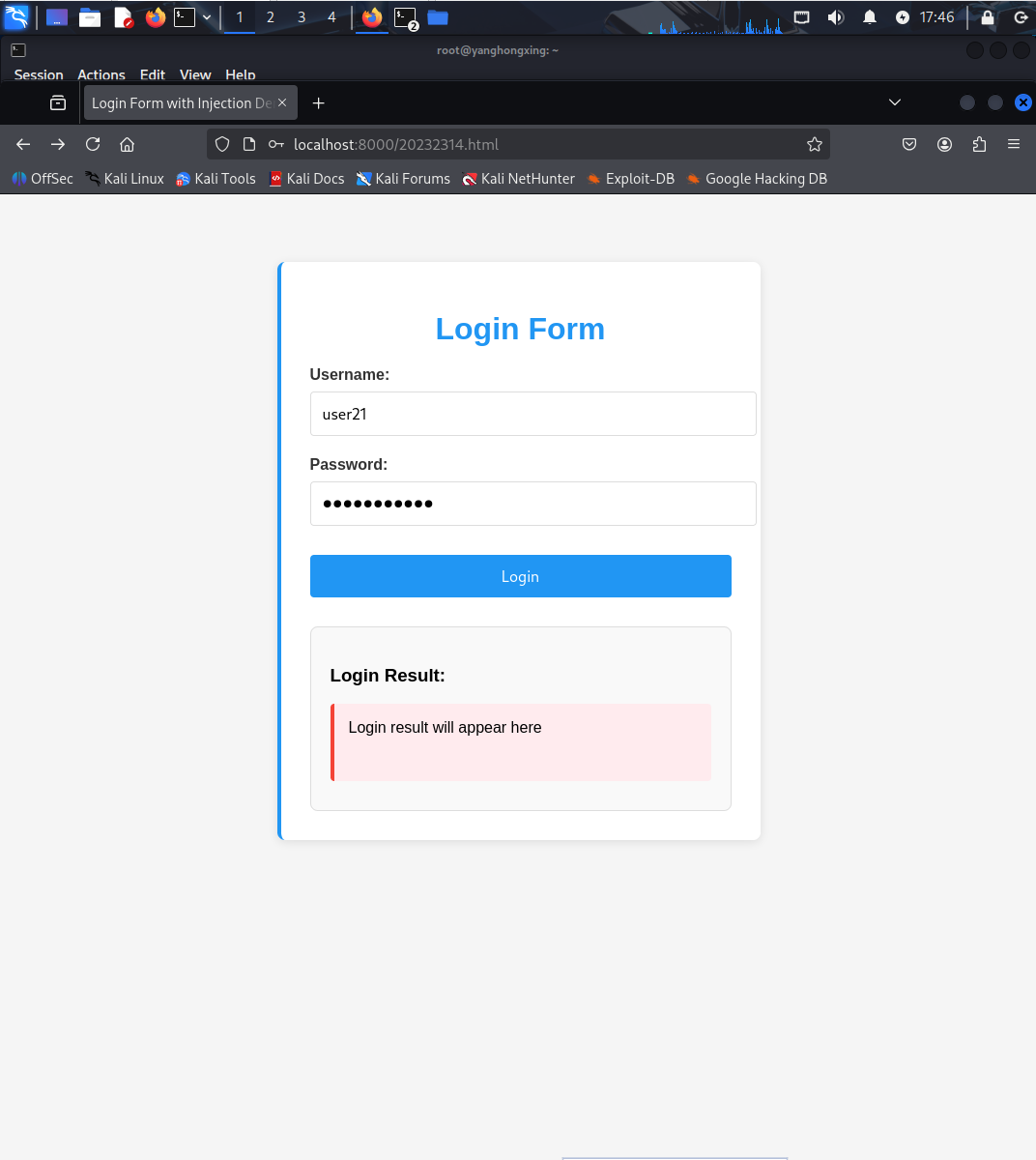
Task: Click the 'Login result will appear here' text
Action: [x=445, y=728]
